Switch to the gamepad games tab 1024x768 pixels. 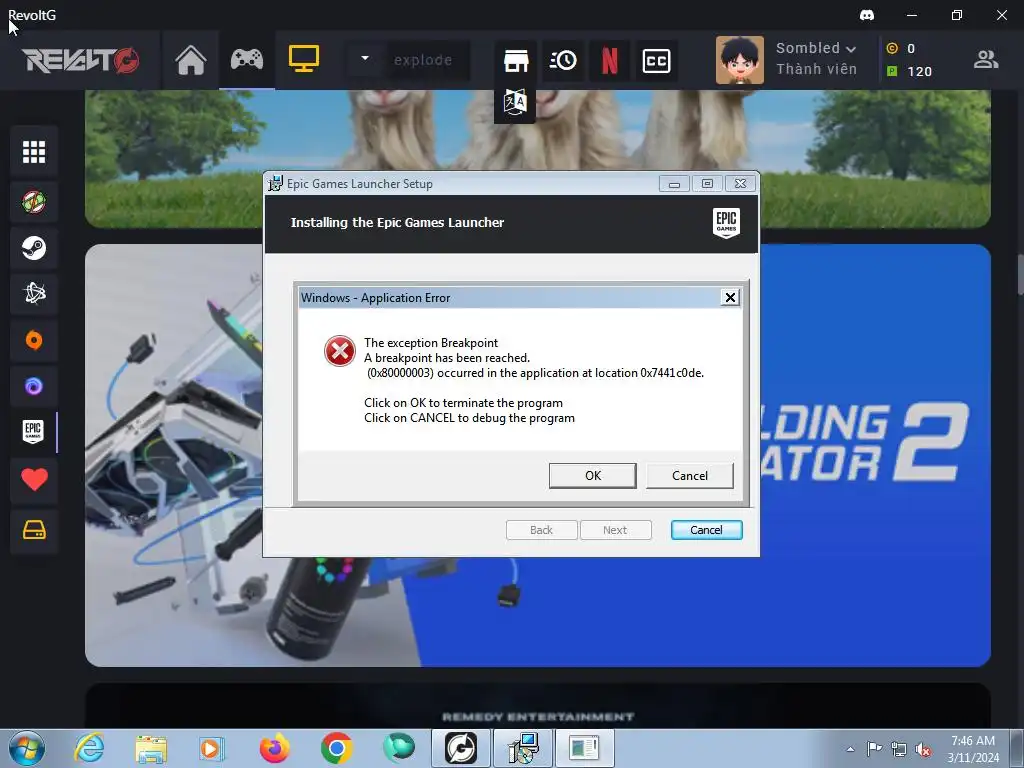(247, 60)
